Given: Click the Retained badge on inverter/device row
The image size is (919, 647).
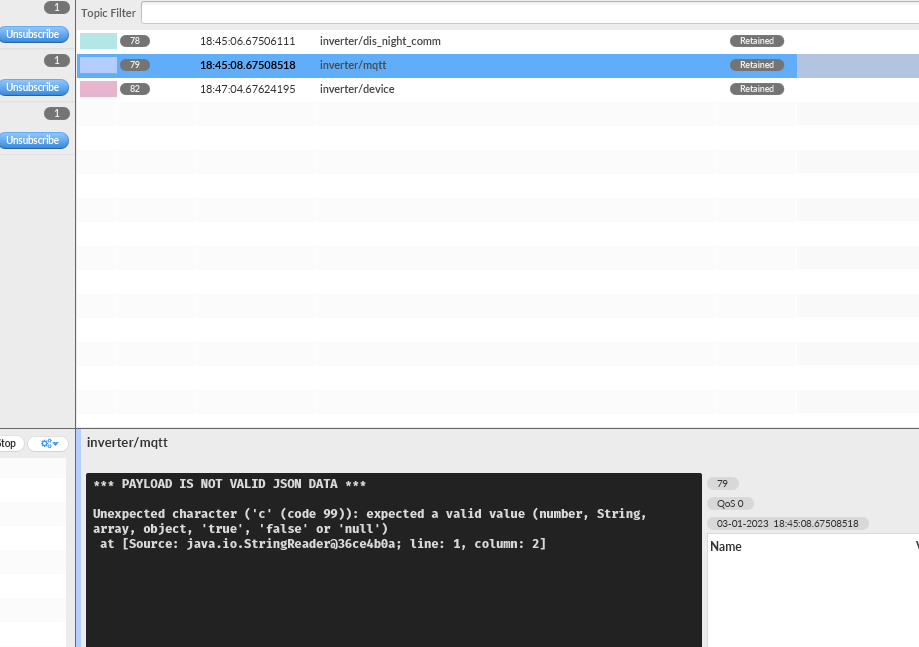Looking at the screenshot, I should coord(756,88).
